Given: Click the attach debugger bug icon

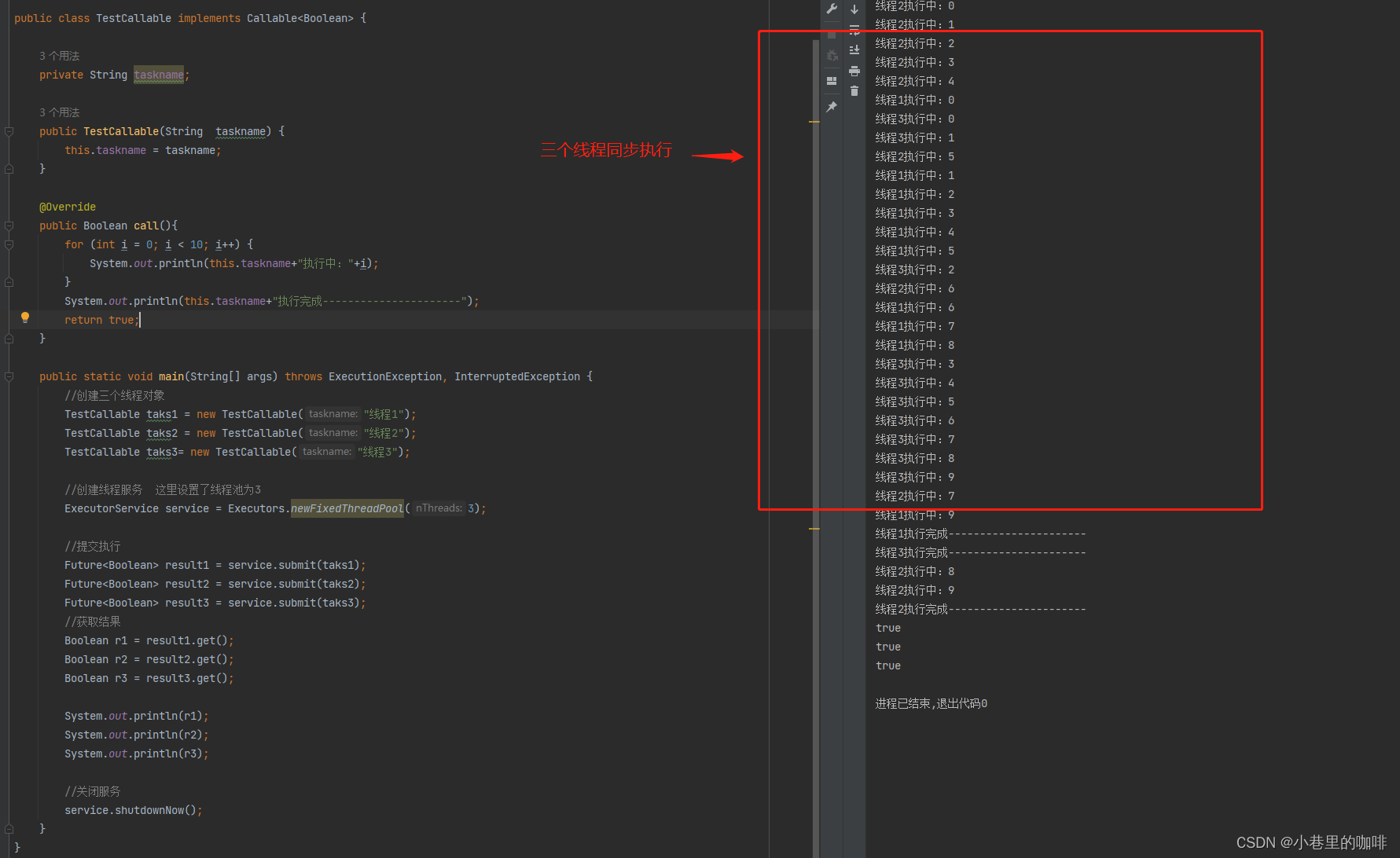Looking at the screenshot, I should (x=832, y=56).
